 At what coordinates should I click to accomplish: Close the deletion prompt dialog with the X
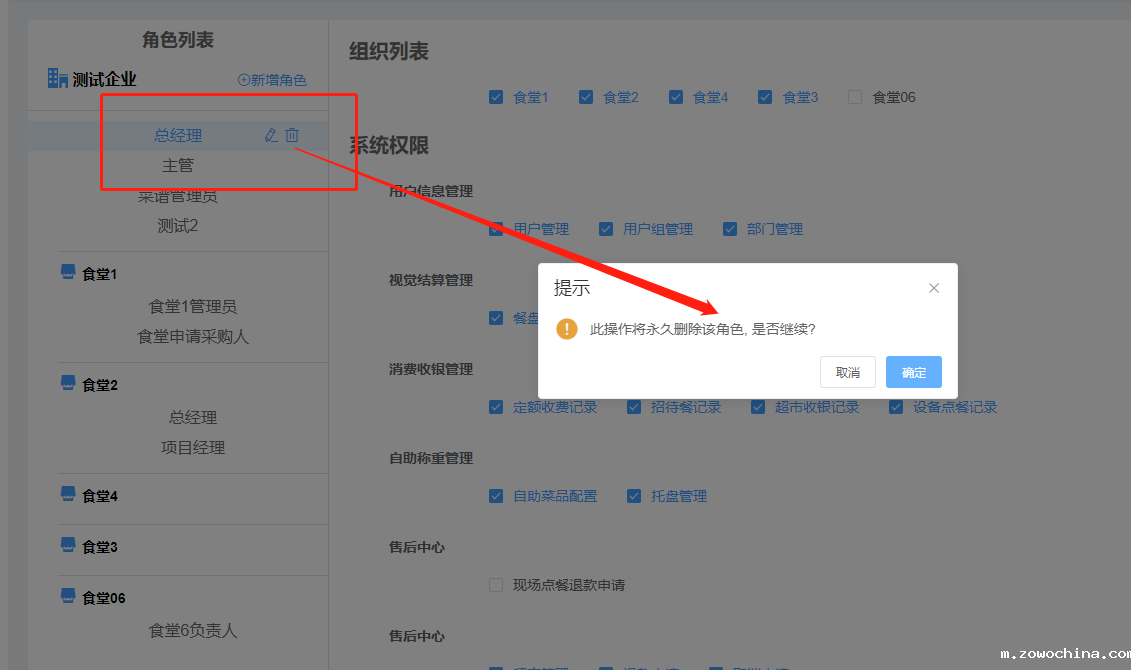coord(933,287)
